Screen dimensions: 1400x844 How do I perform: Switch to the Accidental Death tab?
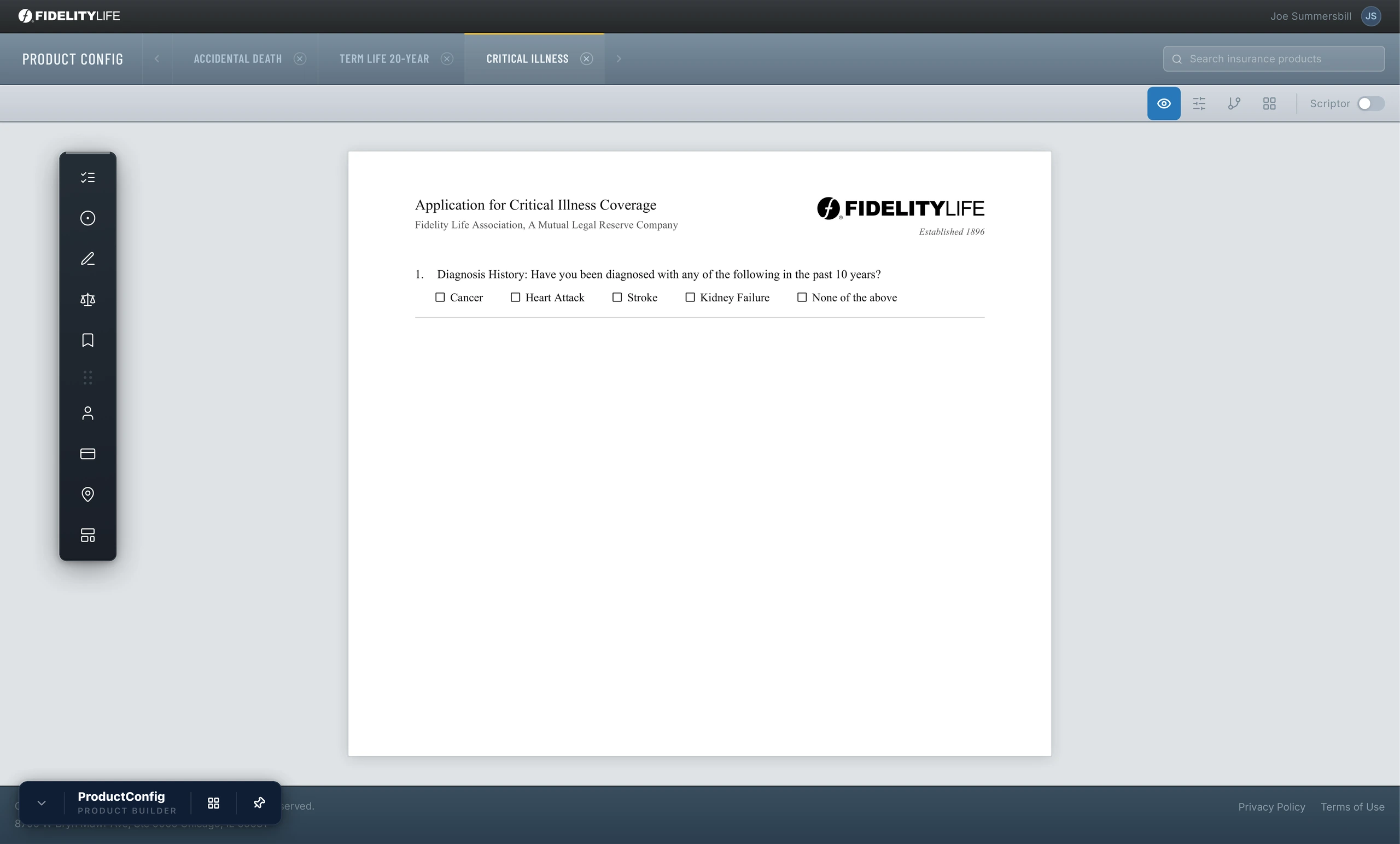pos(237,59)
